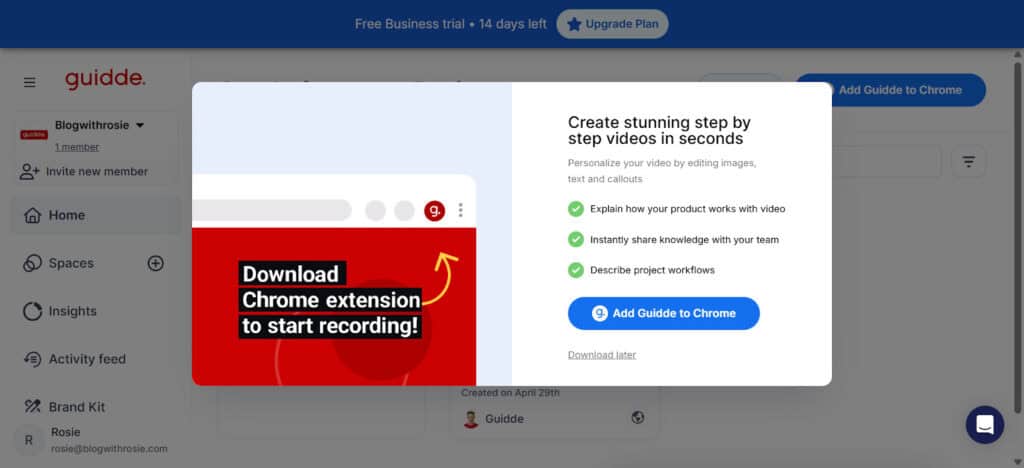
Task: Open the Home menu item
Action: click(95, 215)
